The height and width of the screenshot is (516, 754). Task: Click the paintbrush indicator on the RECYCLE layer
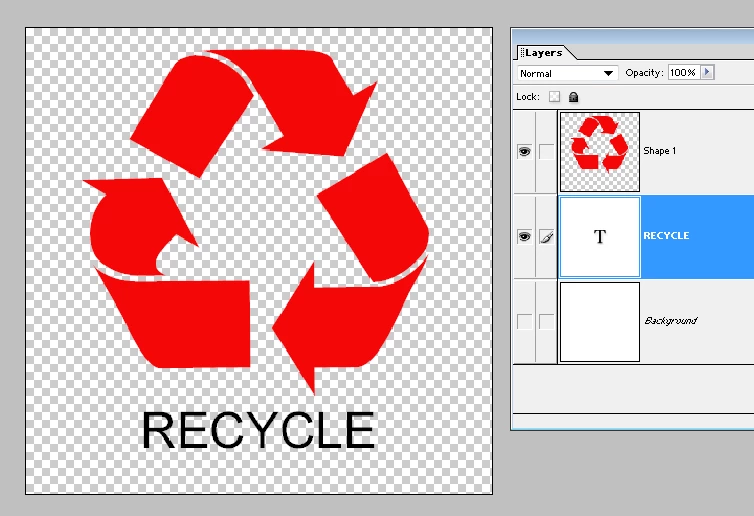coord(546,237)
